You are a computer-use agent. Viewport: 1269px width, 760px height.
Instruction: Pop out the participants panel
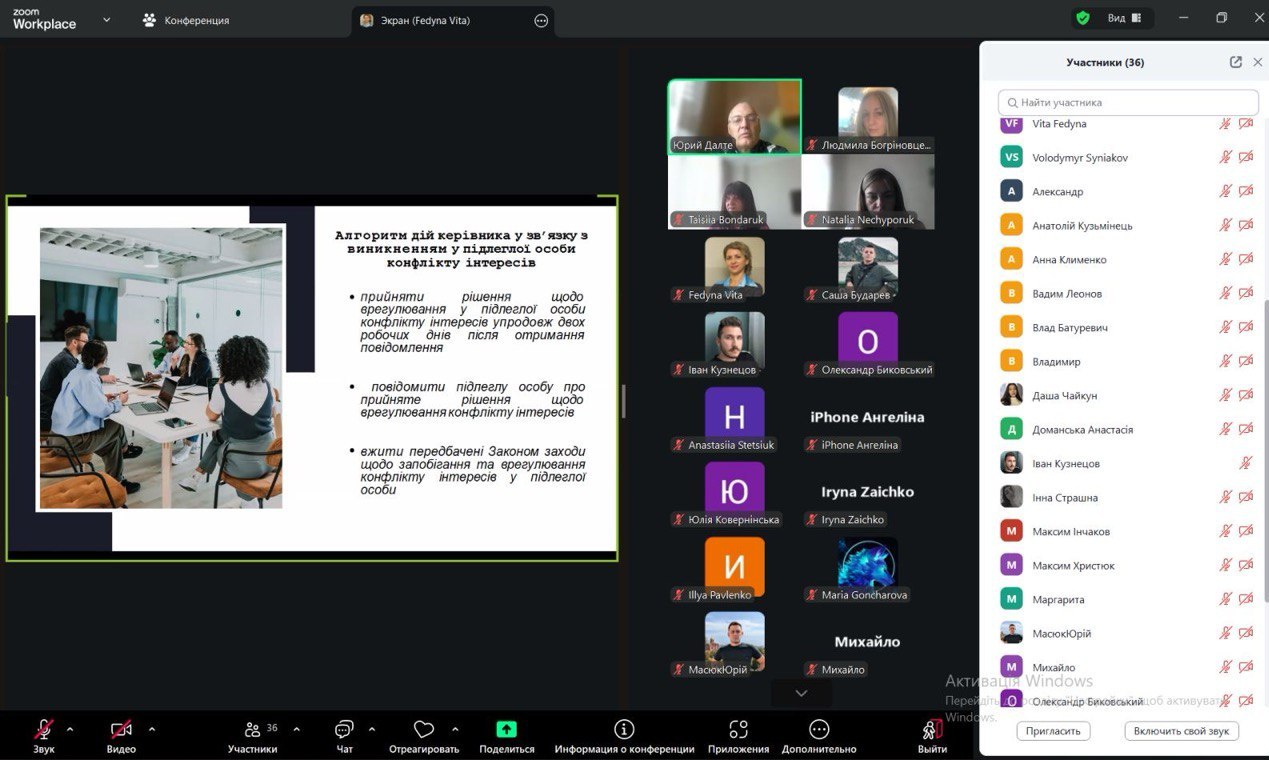pos(1236,62)
